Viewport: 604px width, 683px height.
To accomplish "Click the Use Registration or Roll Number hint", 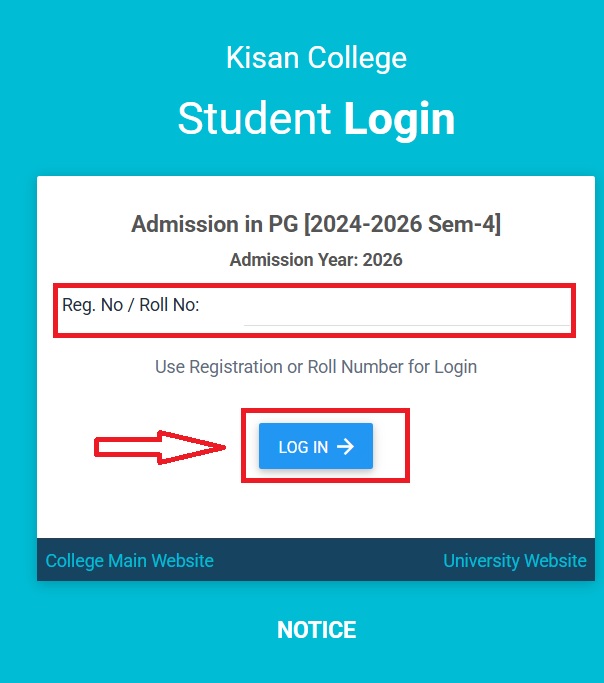I will 316,367.
